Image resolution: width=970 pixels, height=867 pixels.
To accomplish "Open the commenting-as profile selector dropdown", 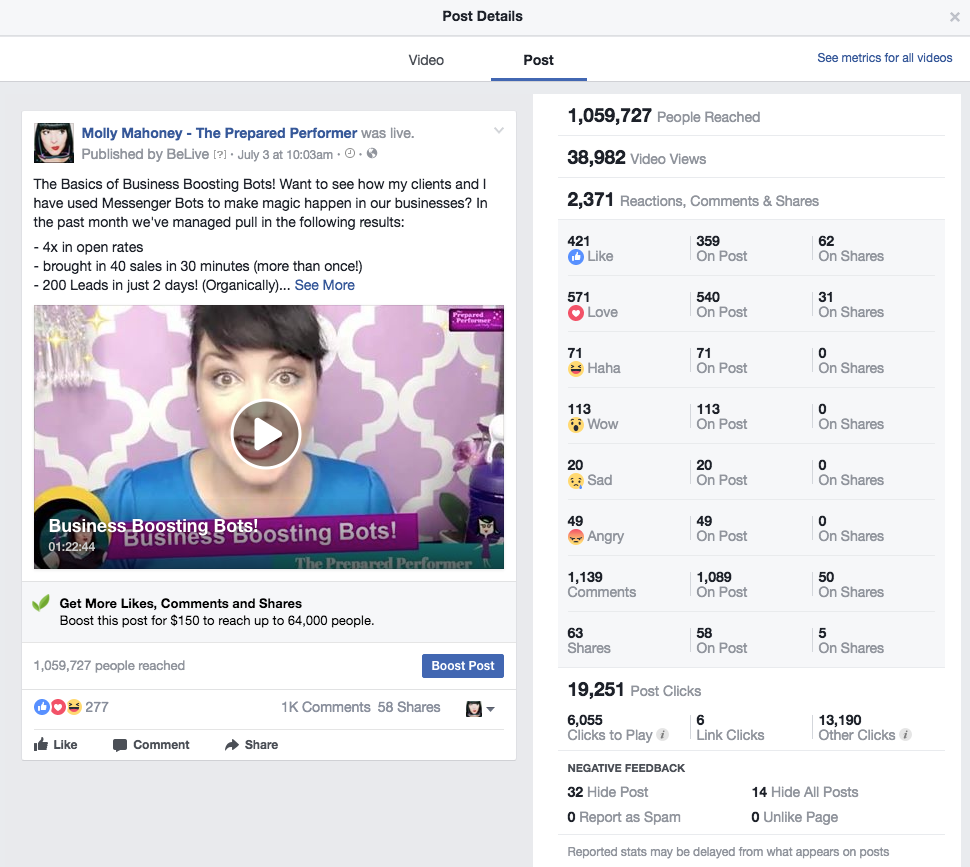I will point(480,709).
